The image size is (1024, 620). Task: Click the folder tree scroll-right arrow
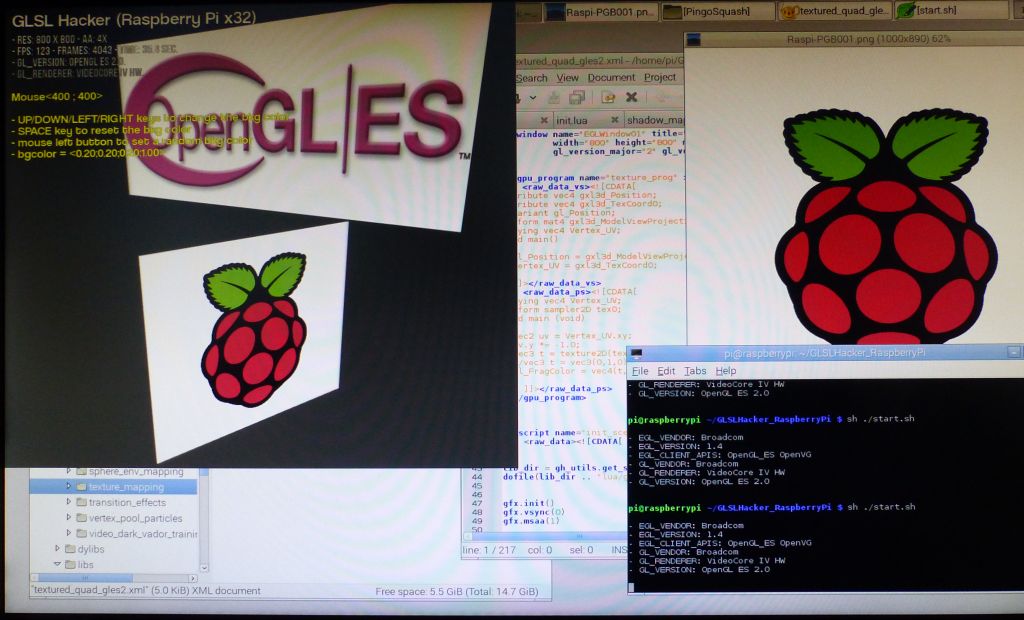point(193,578)
